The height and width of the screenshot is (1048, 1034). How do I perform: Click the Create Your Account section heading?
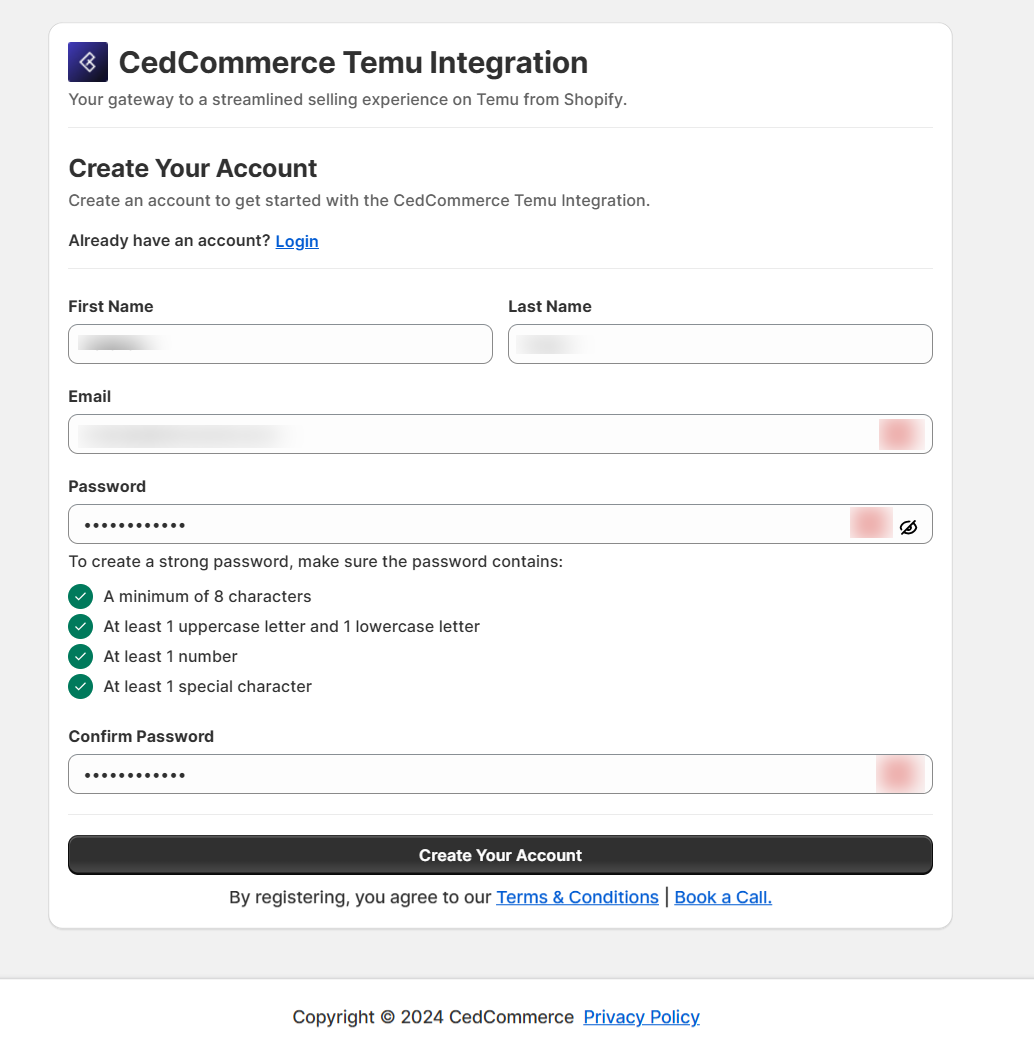coord(192,168)
